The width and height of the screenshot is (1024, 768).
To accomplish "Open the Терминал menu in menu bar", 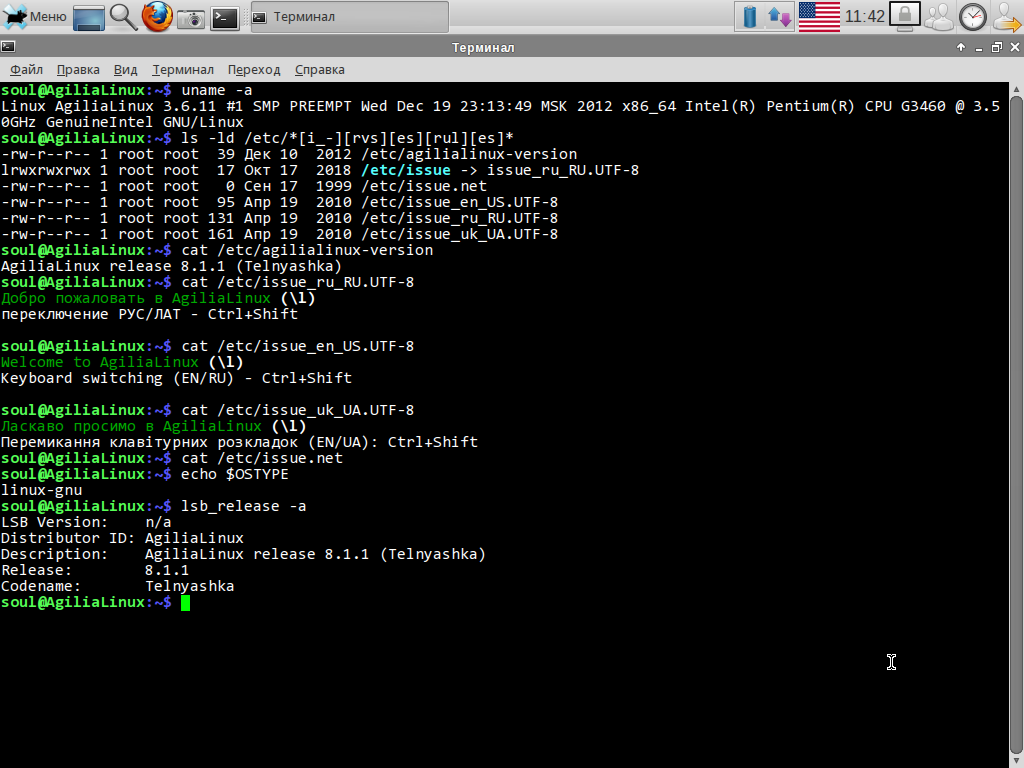I will pos(183,69).
